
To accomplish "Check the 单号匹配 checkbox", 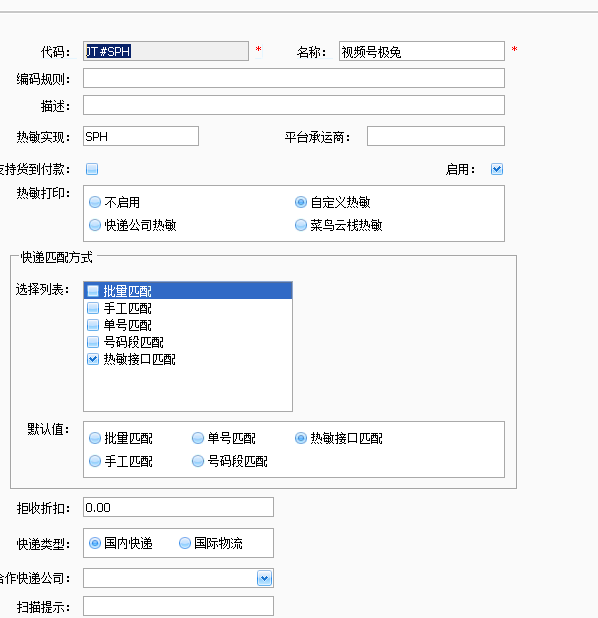I will 93,325.
